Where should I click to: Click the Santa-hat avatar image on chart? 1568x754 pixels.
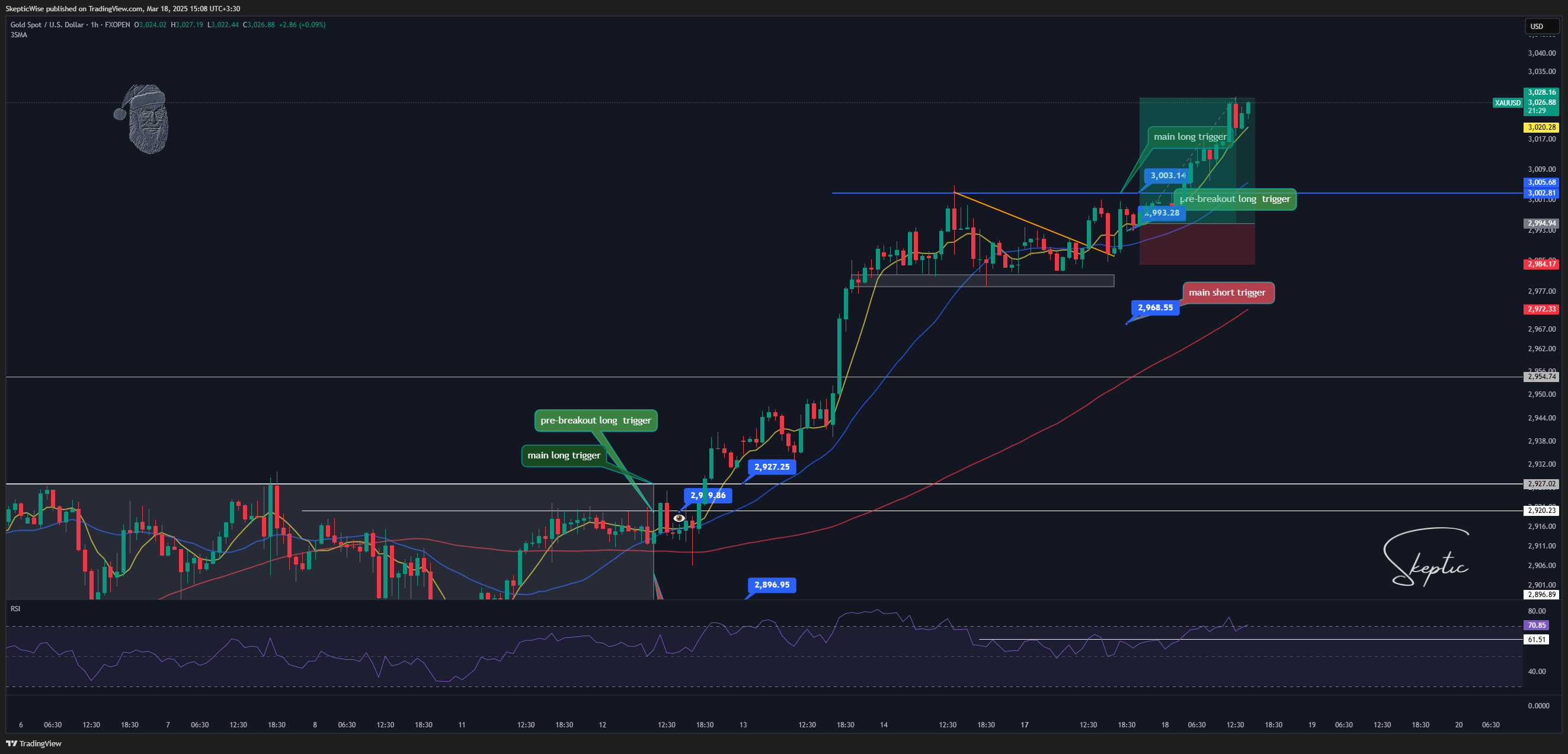point(141,118)
